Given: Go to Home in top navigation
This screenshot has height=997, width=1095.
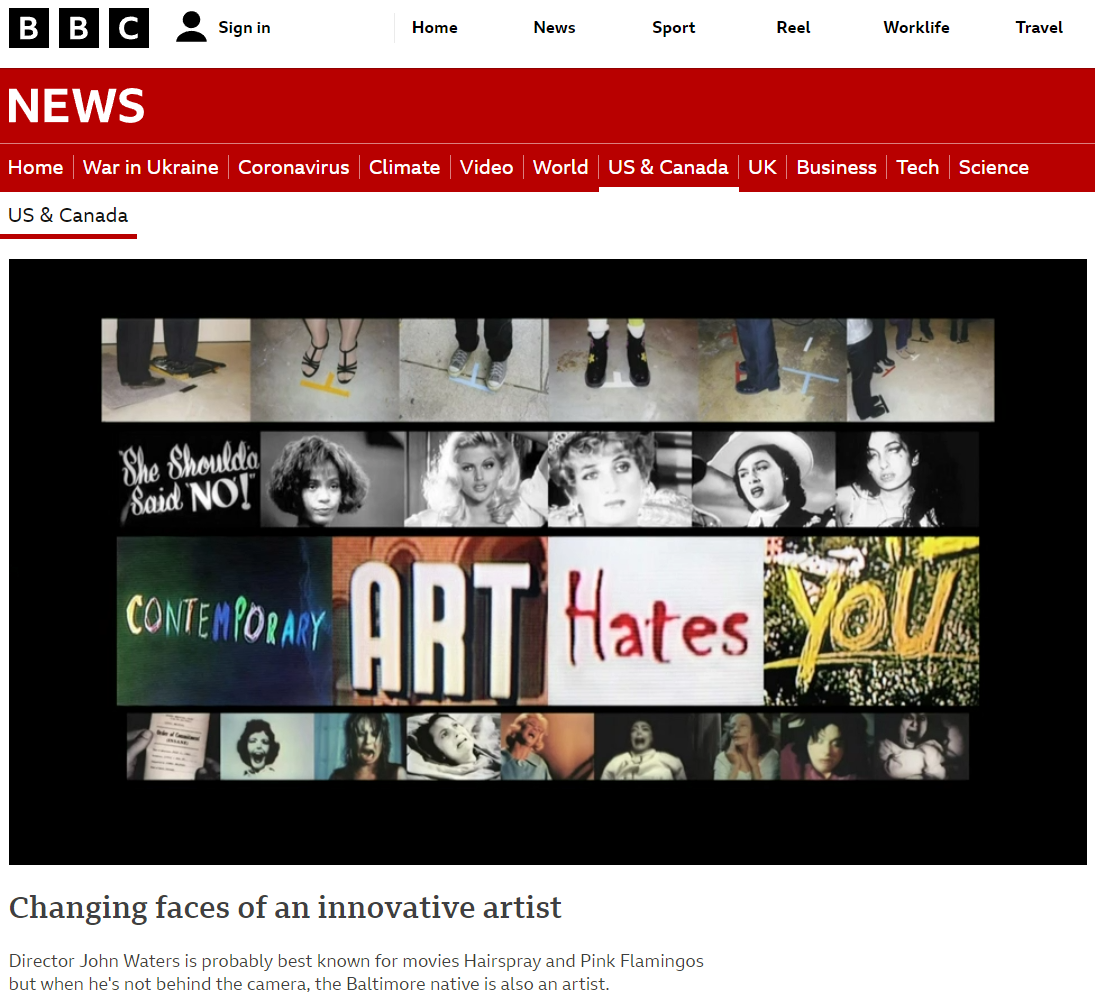Looking at the screenshot, I should pos(434,27).
